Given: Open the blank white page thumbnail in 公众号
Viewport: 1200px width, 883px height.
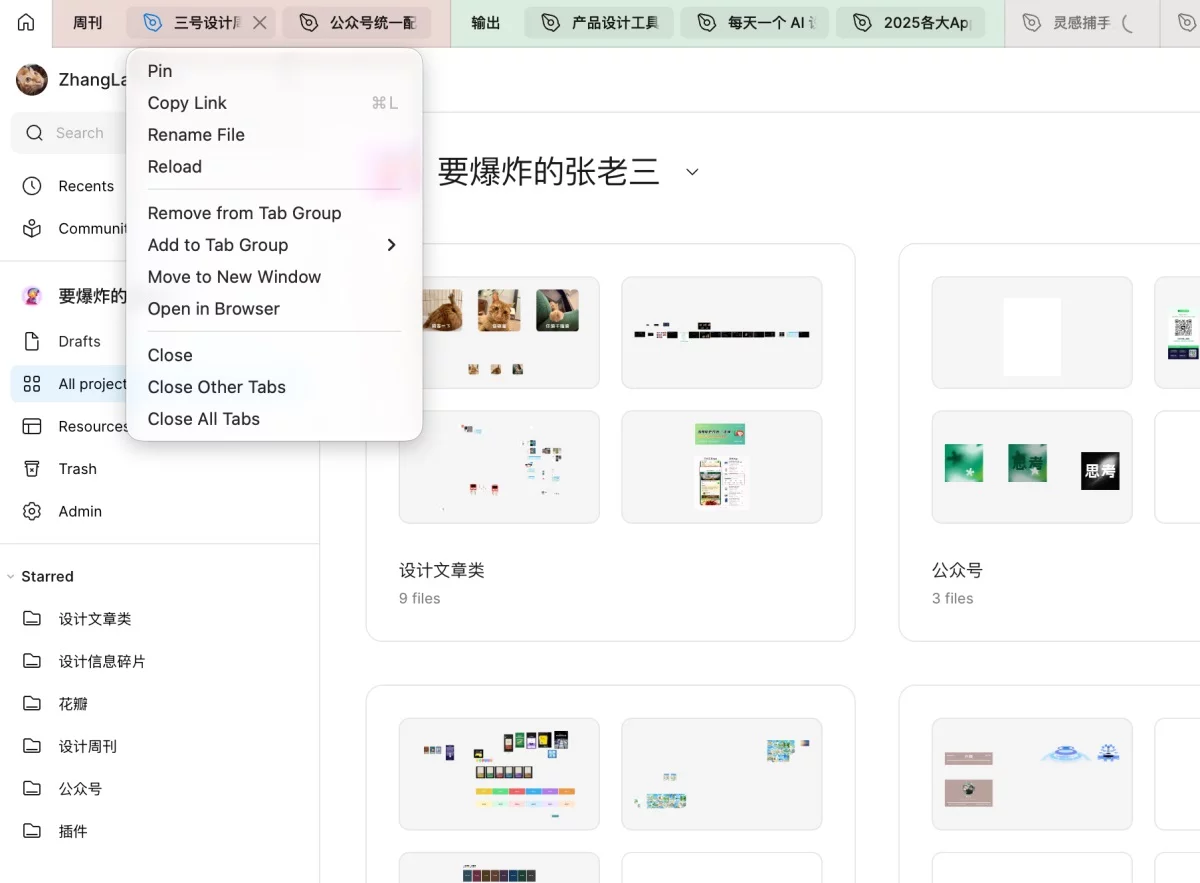Looking at the screenshot, I should (1032, 333).
